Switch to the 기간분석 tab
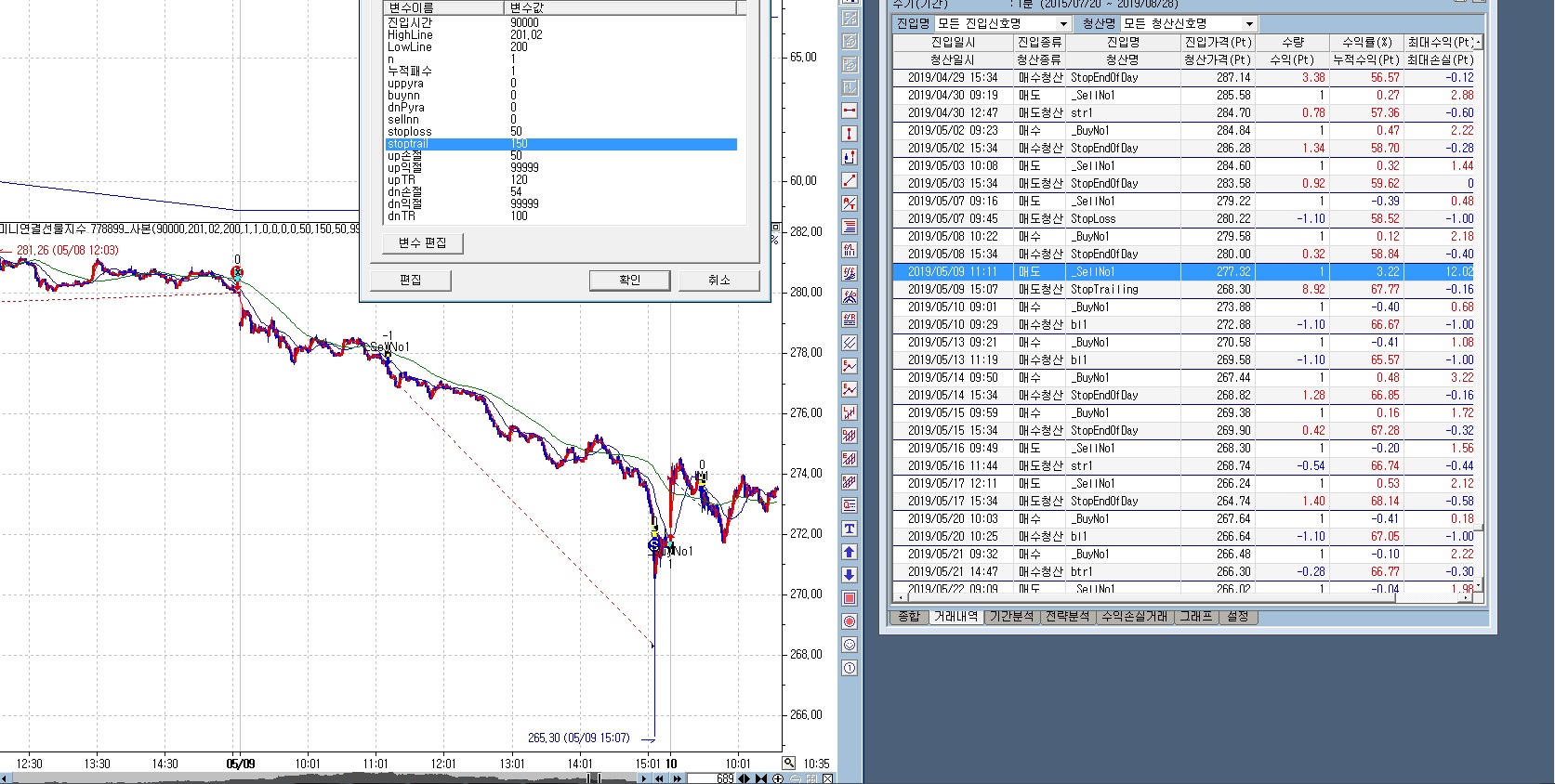This screenshot has height=784, width=1555. (x=1011, y=617)
